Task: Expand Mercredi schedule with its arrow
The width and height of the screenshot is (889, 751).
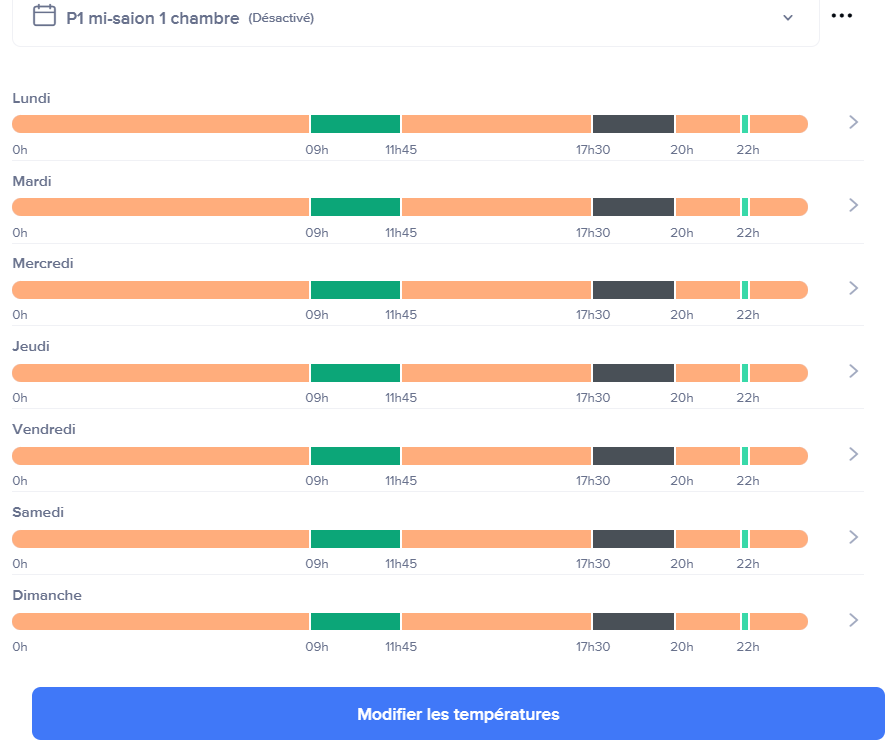Action: tap(853, 288)
